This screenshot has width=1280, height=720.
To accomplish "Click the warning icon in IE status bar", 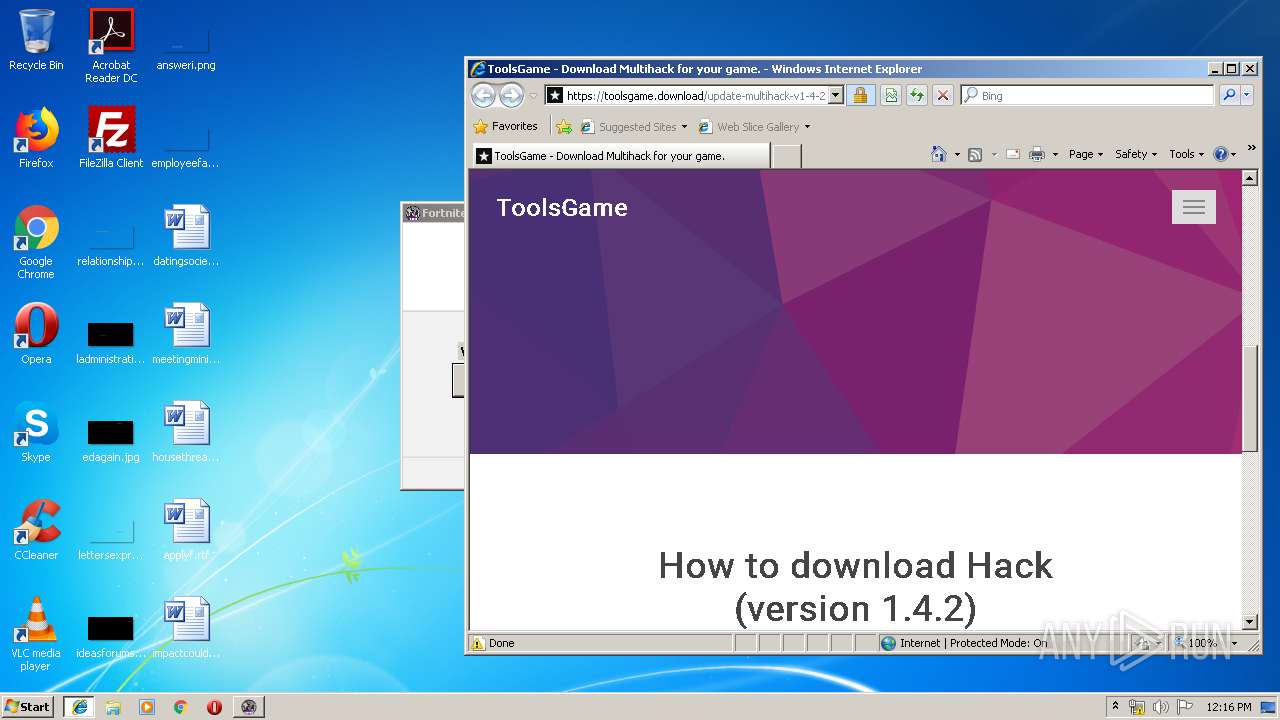I will [x=478, y=643].
